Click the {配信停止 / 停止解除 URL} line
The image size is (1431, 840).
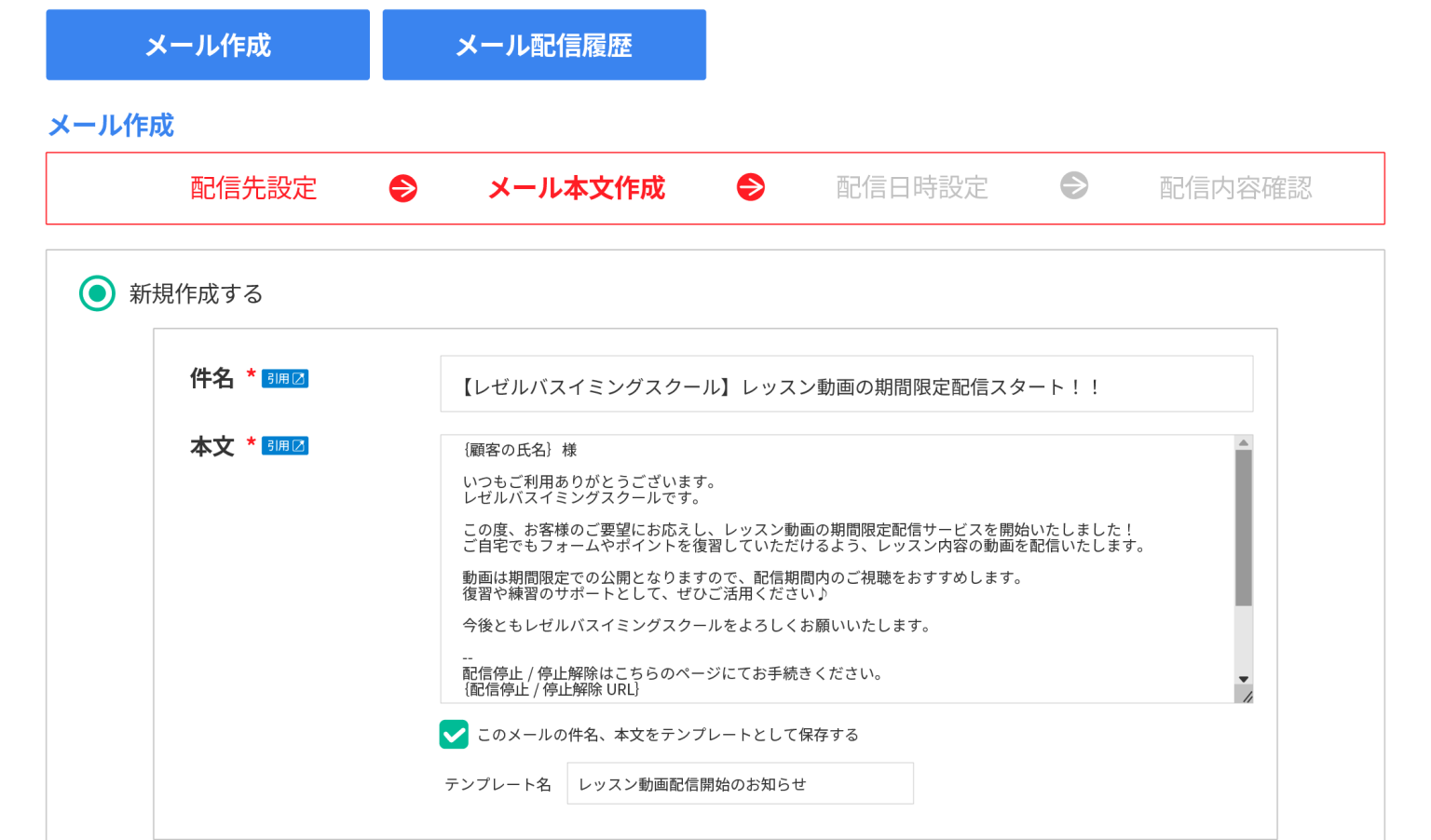[552, 690]
